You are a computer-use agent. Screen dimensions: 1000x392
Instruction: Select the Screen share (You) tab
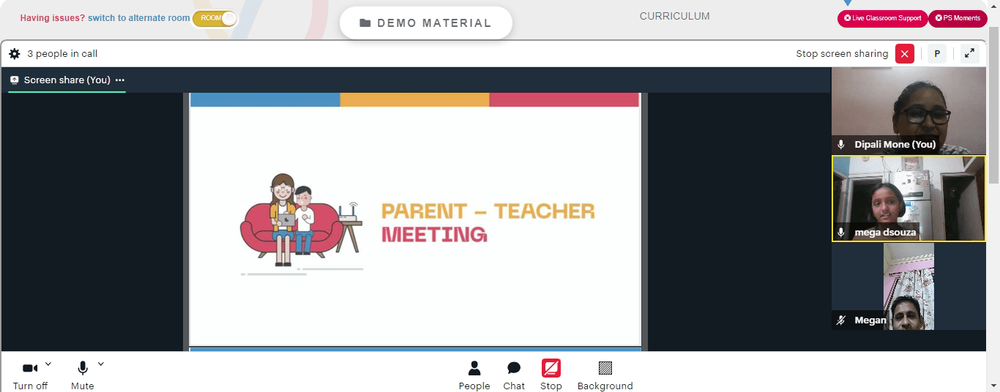pos(67,80)
